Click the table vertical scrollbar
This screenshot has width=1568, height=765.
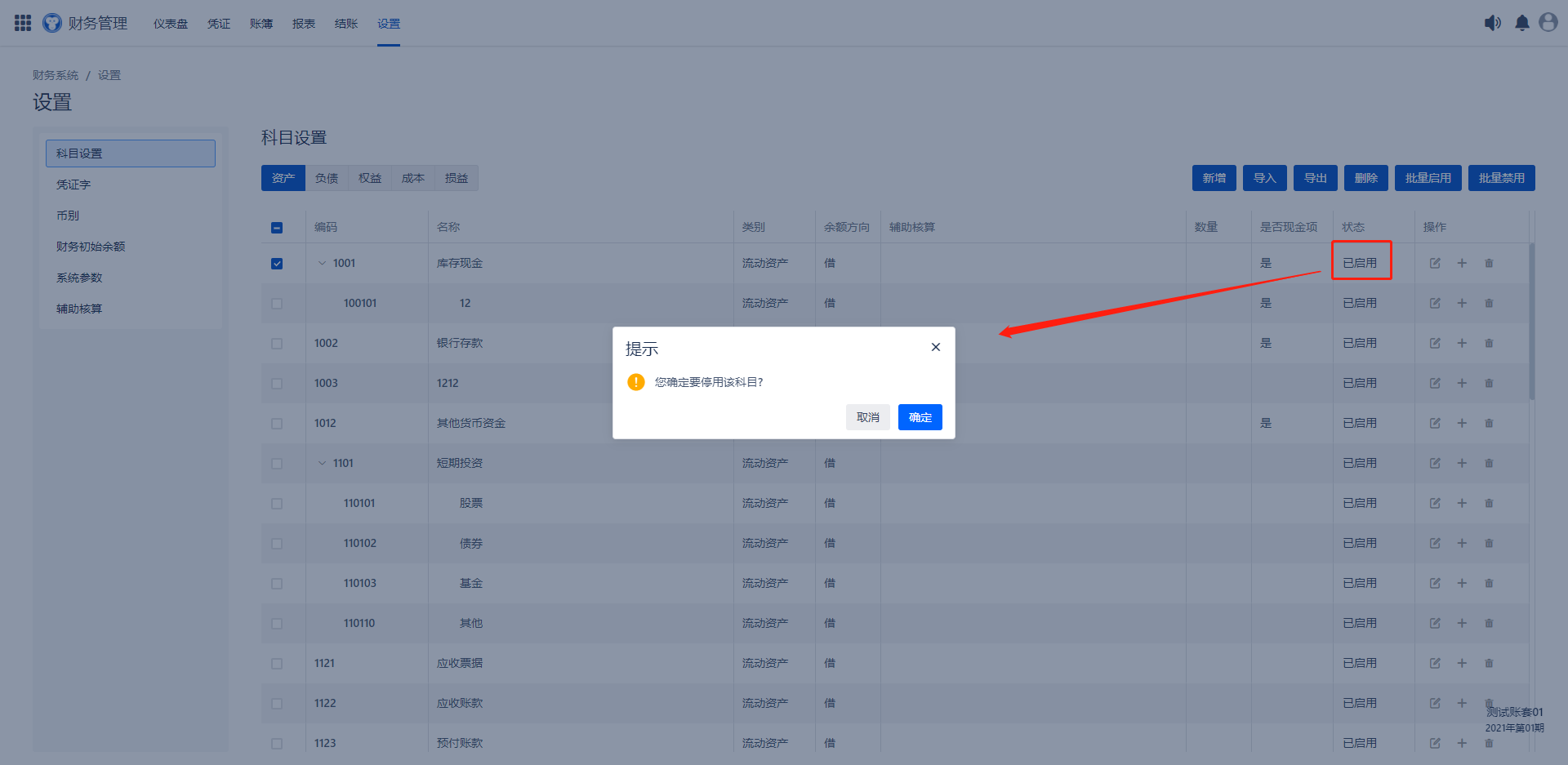coord(1532,322)
